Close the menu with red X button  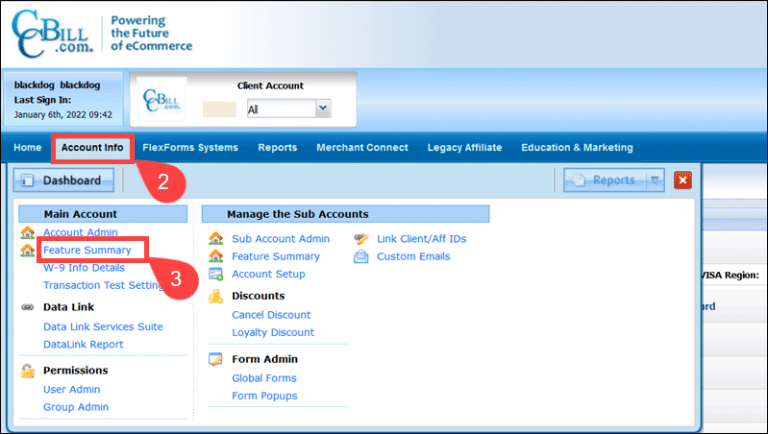pos(683,180)
